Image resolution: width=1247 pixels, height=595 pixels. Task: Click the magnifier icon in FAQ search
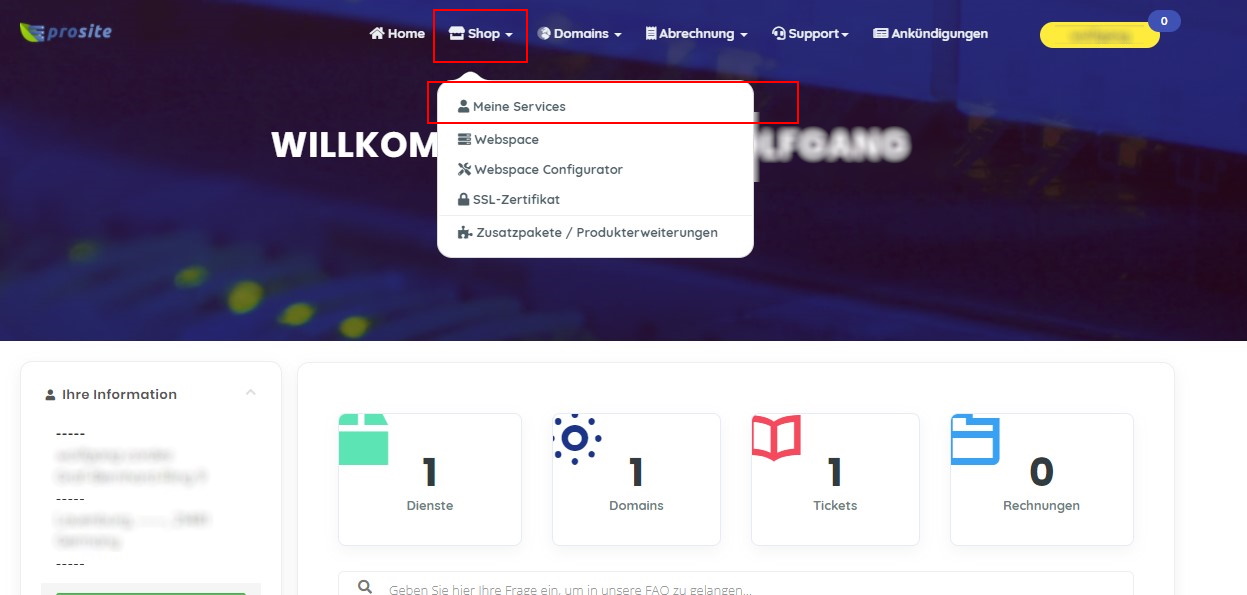pyautogui.click(x=365, y=588)
